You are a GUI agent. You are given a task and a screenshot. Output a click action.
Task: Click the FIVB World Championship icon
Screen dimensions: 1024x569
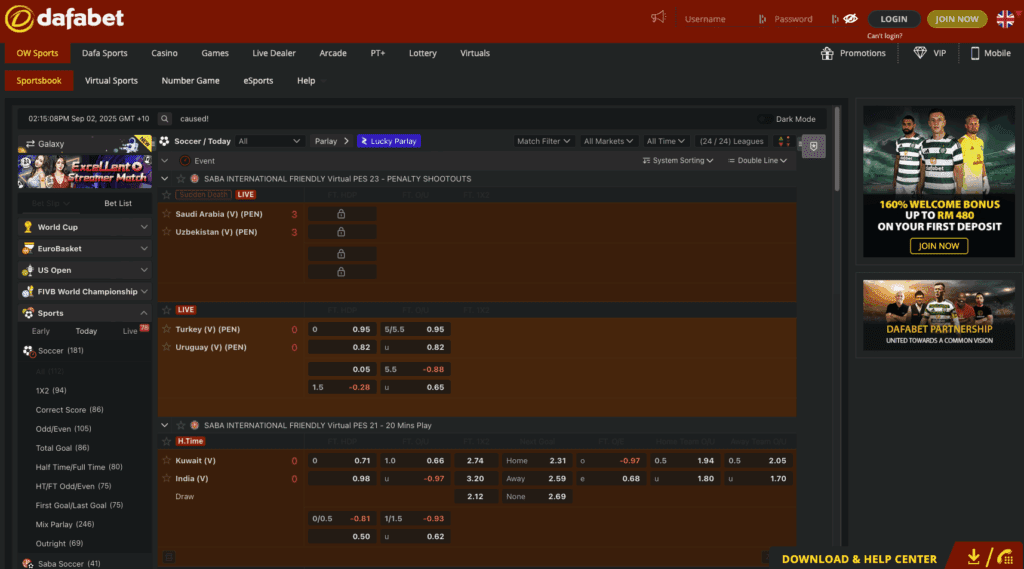[28, 291]
